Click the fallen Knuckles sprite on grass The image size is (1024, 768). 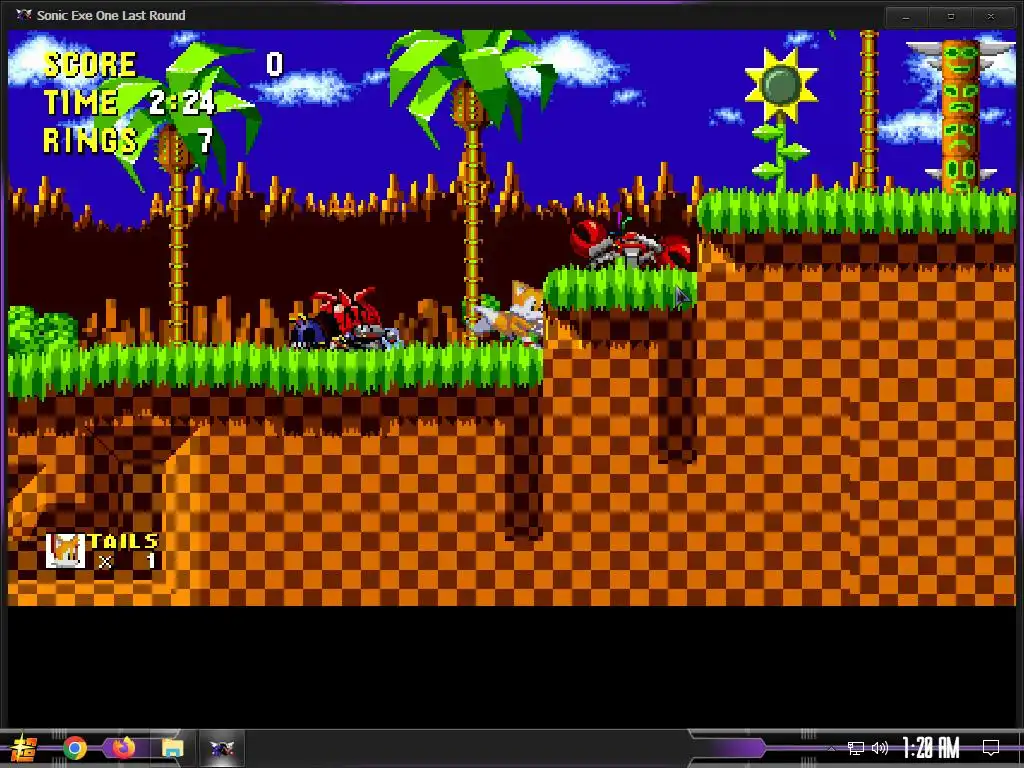pyautogui.click(x=345, y=319)
